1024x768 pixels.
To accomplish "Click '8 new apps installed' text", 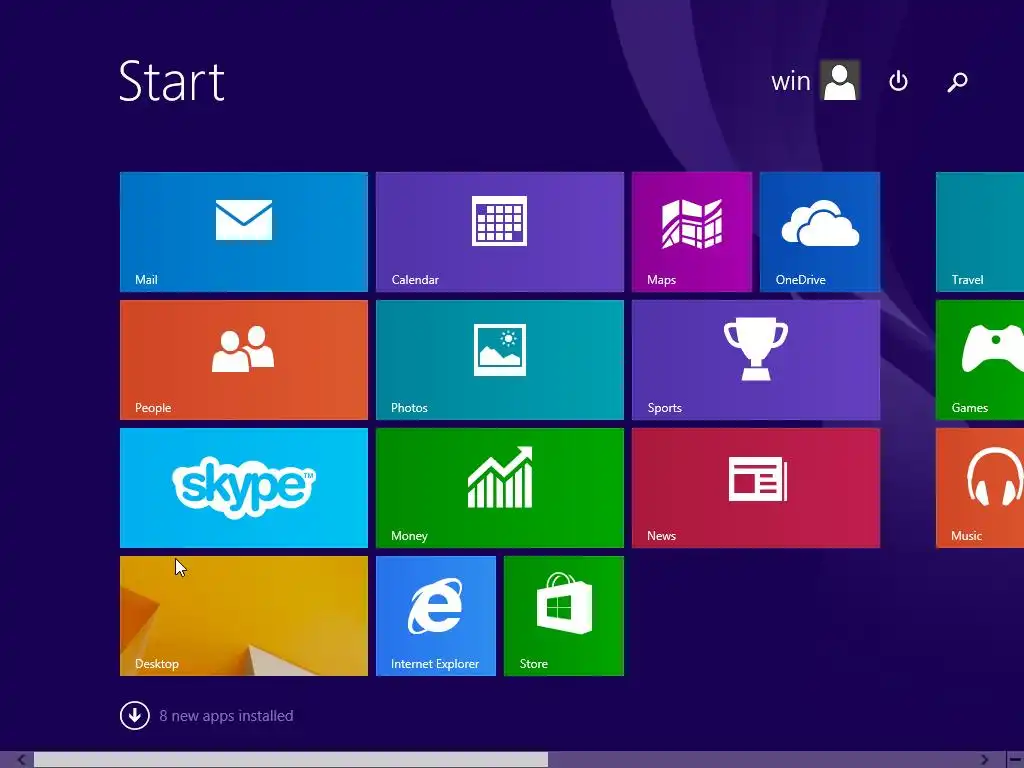I will tap(226, 716).
